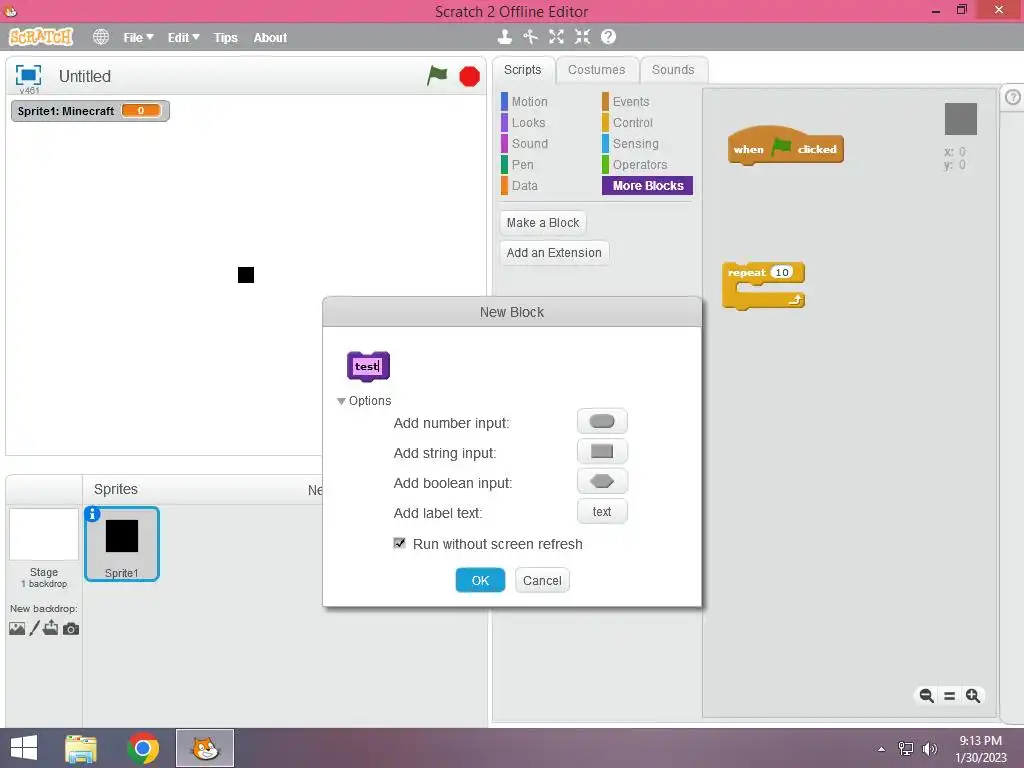
Task: Click Make a Block button
Action: [x=543, y=223]
